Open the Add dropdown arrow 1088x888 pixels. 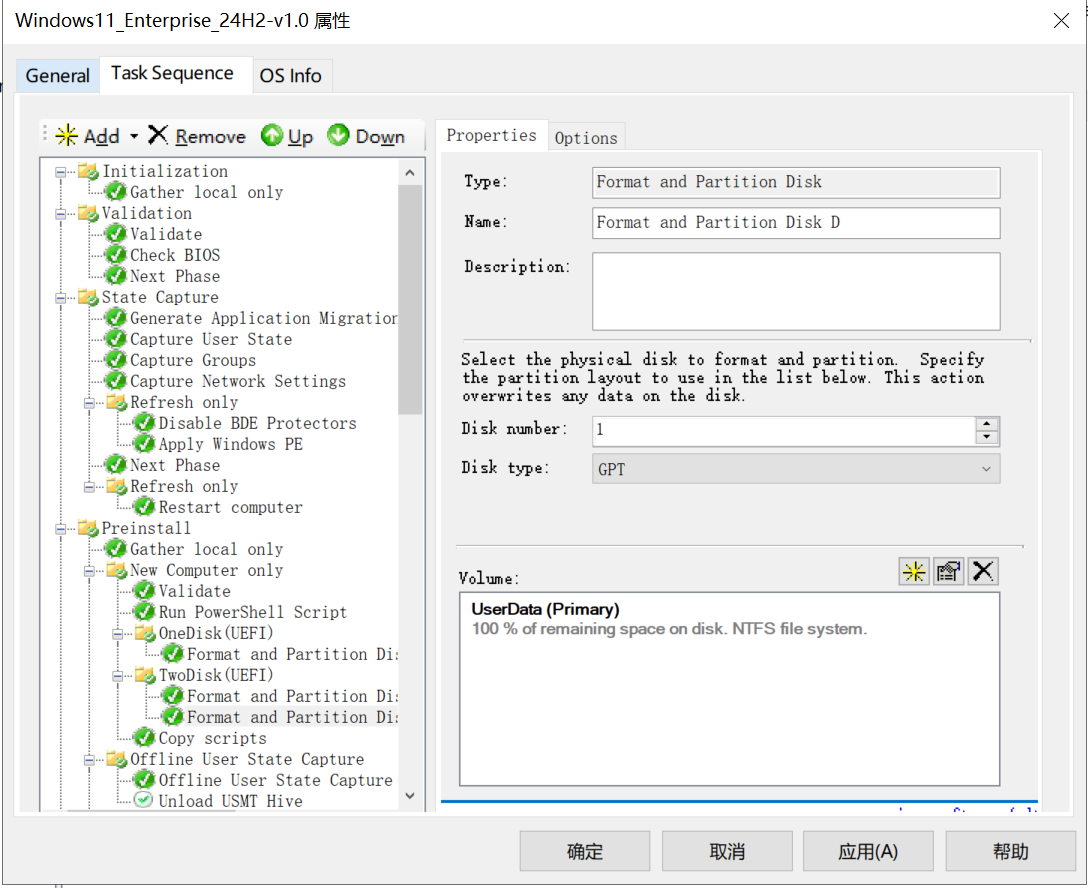(x=134, y=137)
